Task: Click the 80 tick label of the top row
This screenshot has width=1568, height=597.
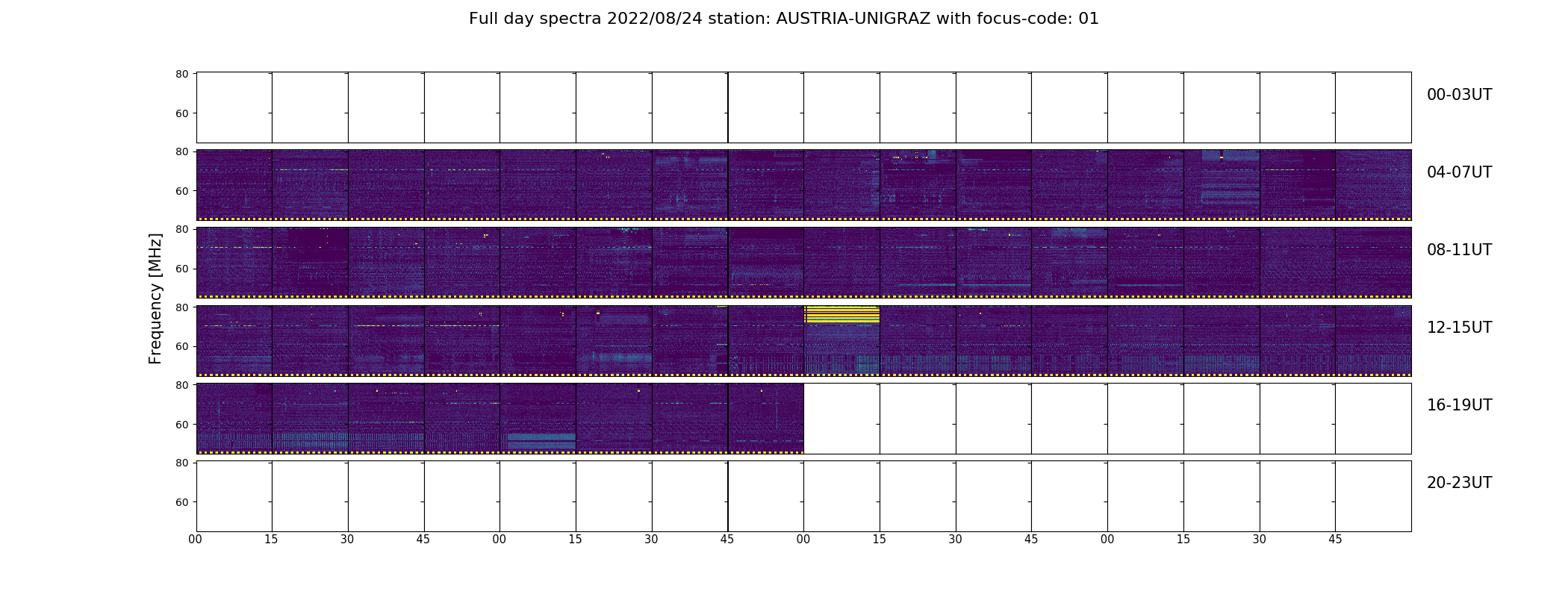Action: 181,74
